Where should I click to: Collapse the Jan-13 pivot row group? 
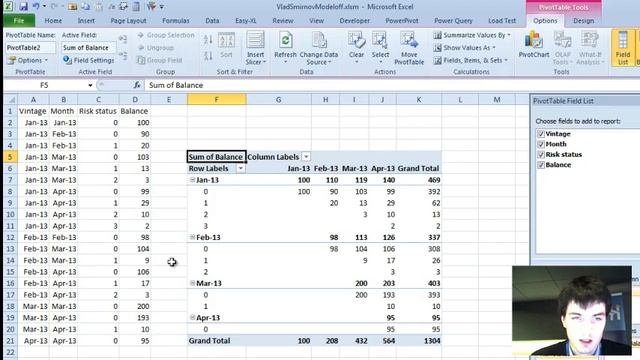click(192, 180)
